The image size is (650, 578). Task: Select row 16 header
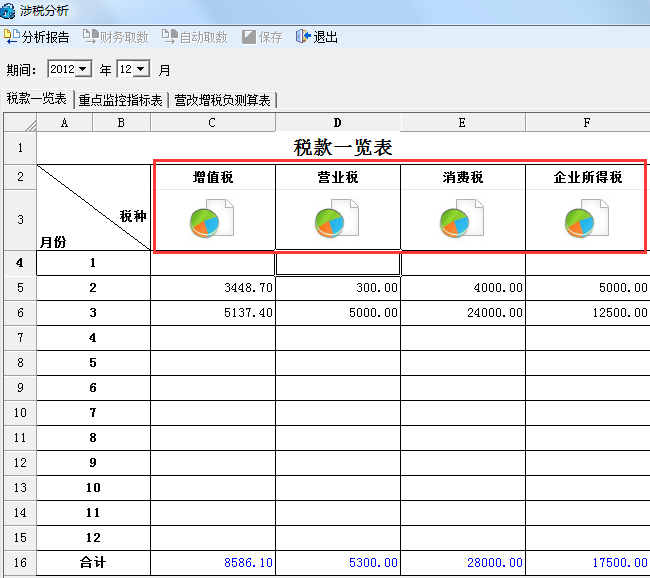pyautogui.click(x=20, y=563)
